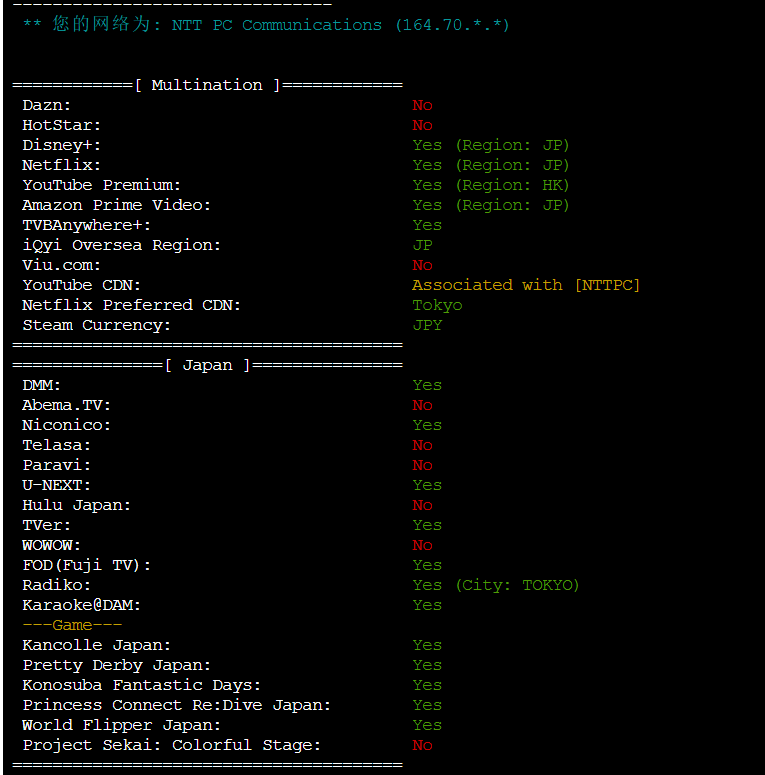
Task: Click the 'Pretty Derby Japan:' label
Action: [117, 665]
